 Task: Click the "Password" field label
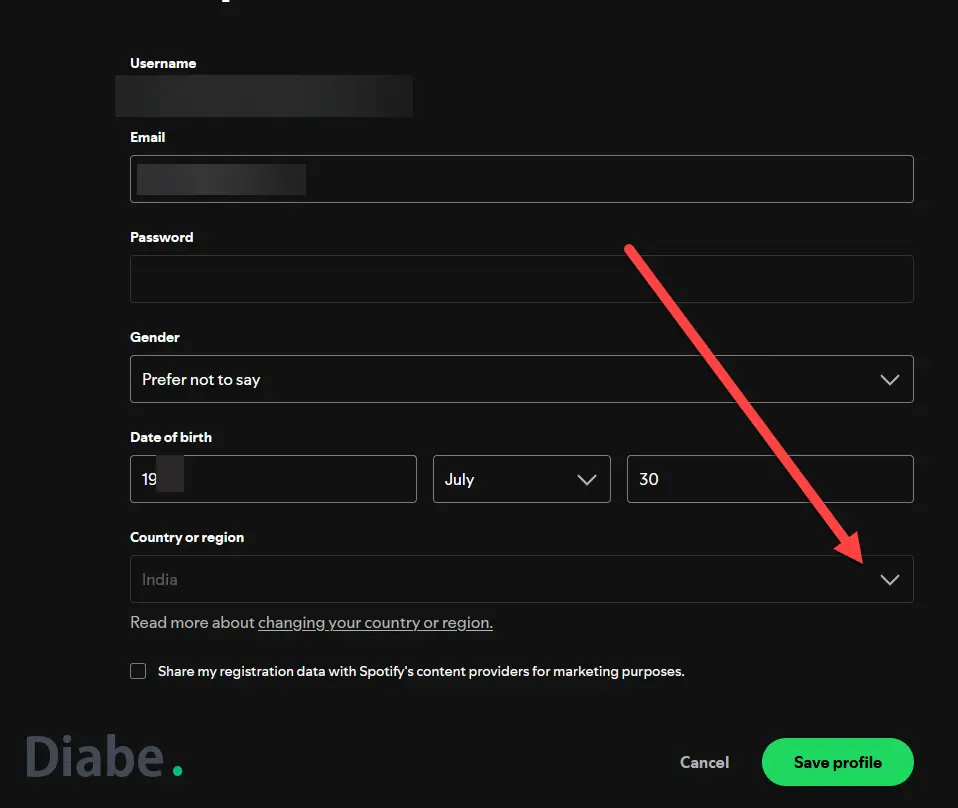(161, 237)
